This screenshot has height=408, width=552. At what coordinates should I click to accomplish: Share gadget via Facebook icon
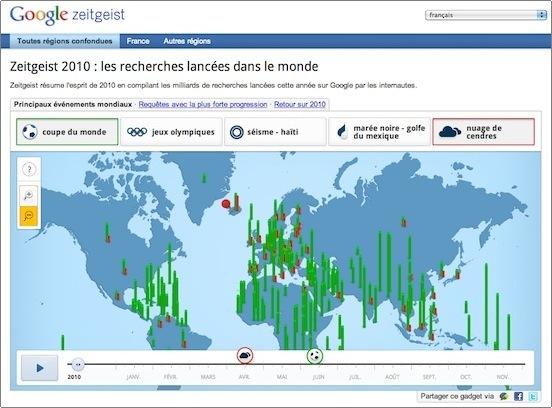click(x=518, y=396)
